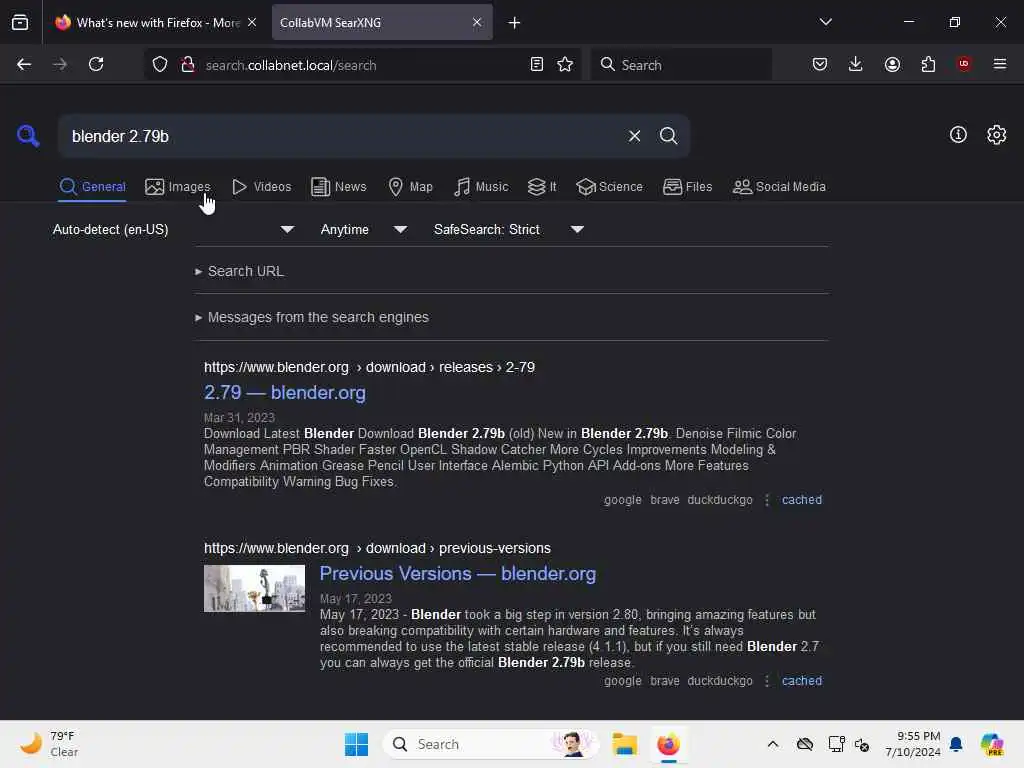Image resolution: width=1024 pixels, height=768 pixels.
Task: Open Firefox application hamburger menu
Action: pyautogui.click(x=1000, y=64)
